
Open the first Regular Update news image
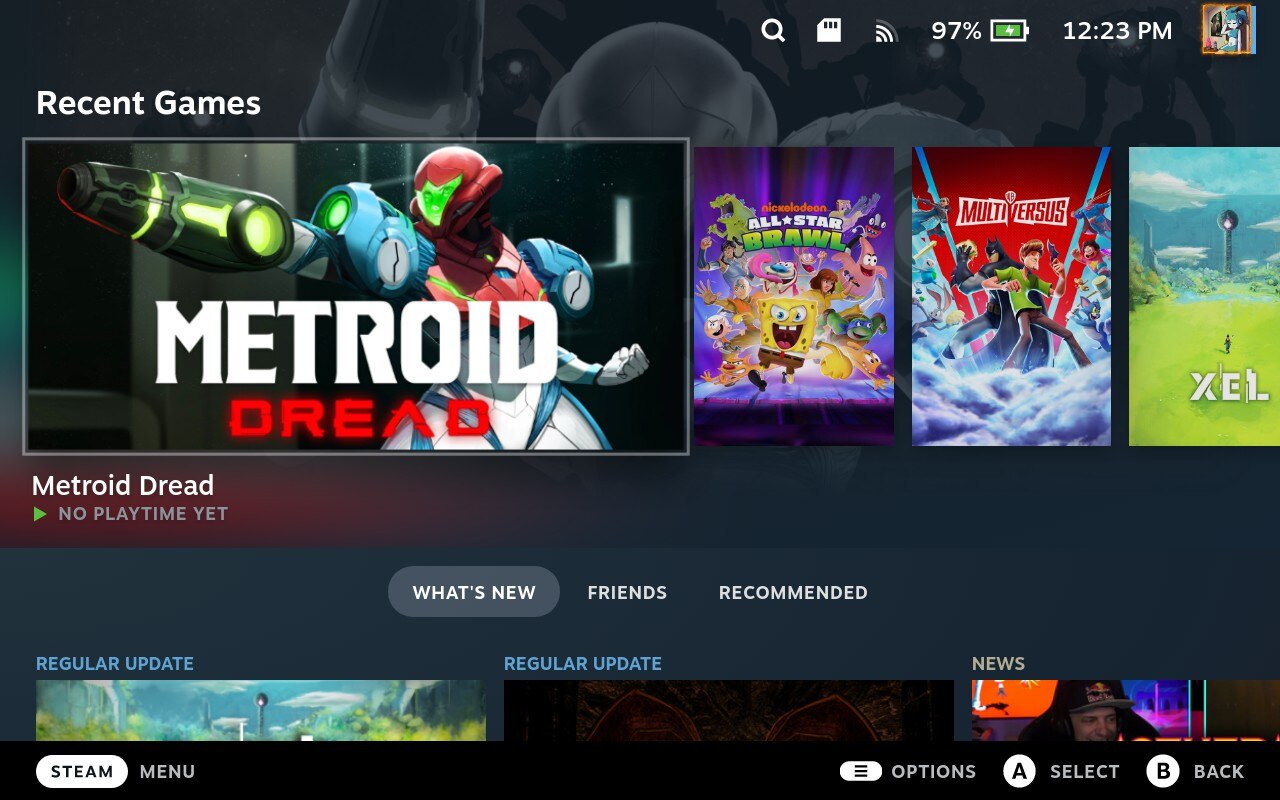261,711
